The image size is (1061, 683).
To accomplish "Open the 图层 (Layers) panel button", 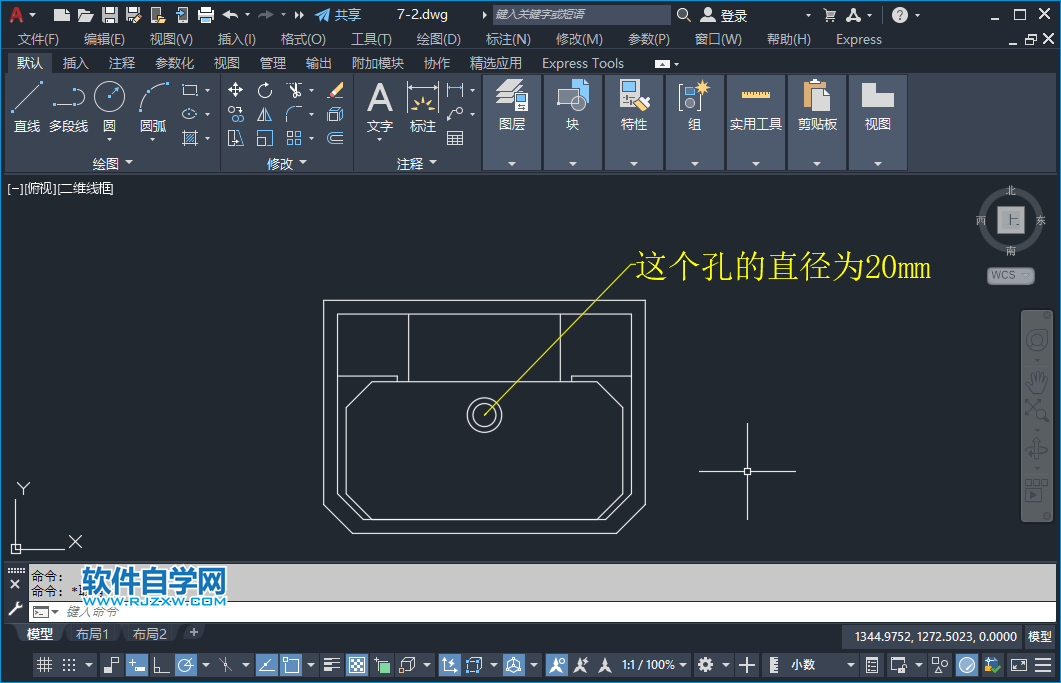I will click(x=512, y=107).
